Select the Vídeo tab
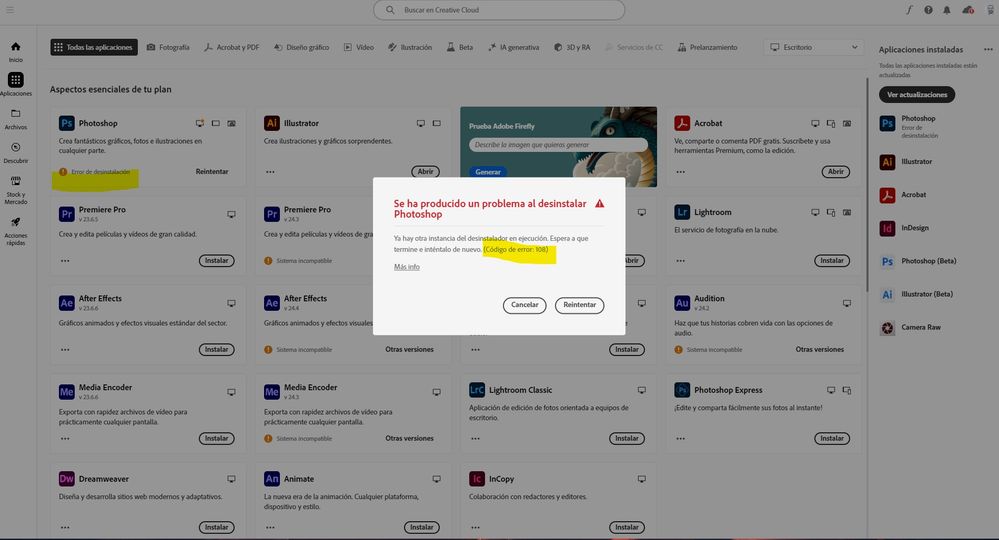 (x=359, y=47)
